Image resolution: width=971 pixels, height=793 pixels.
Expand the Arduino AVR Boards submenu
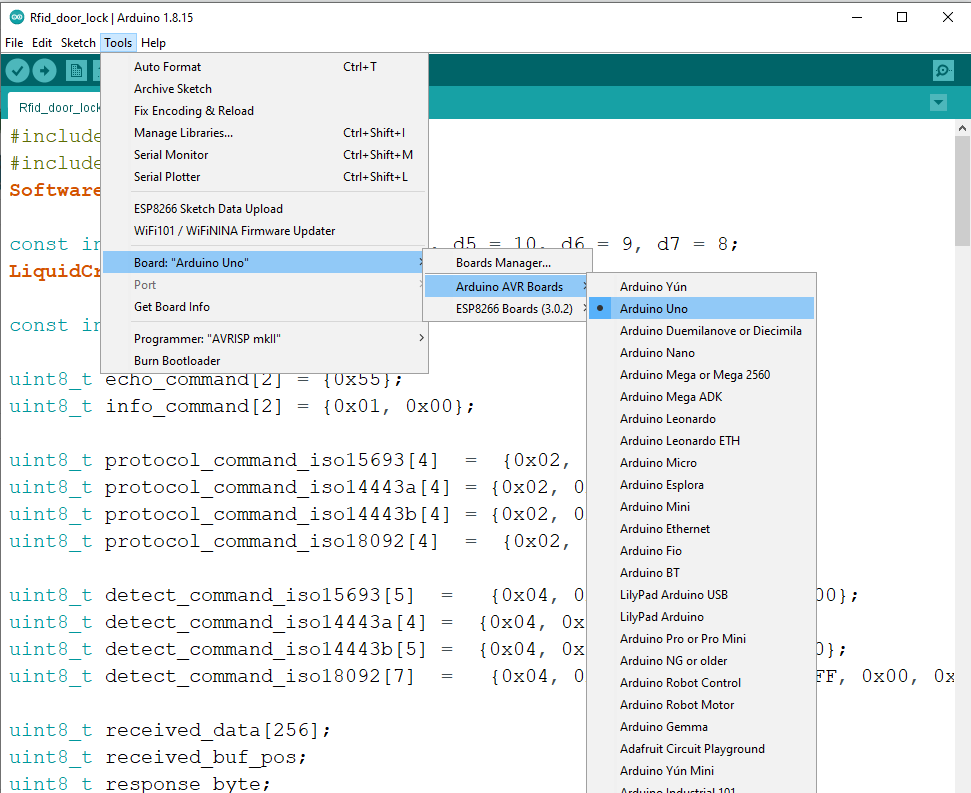tap(506, 287)
